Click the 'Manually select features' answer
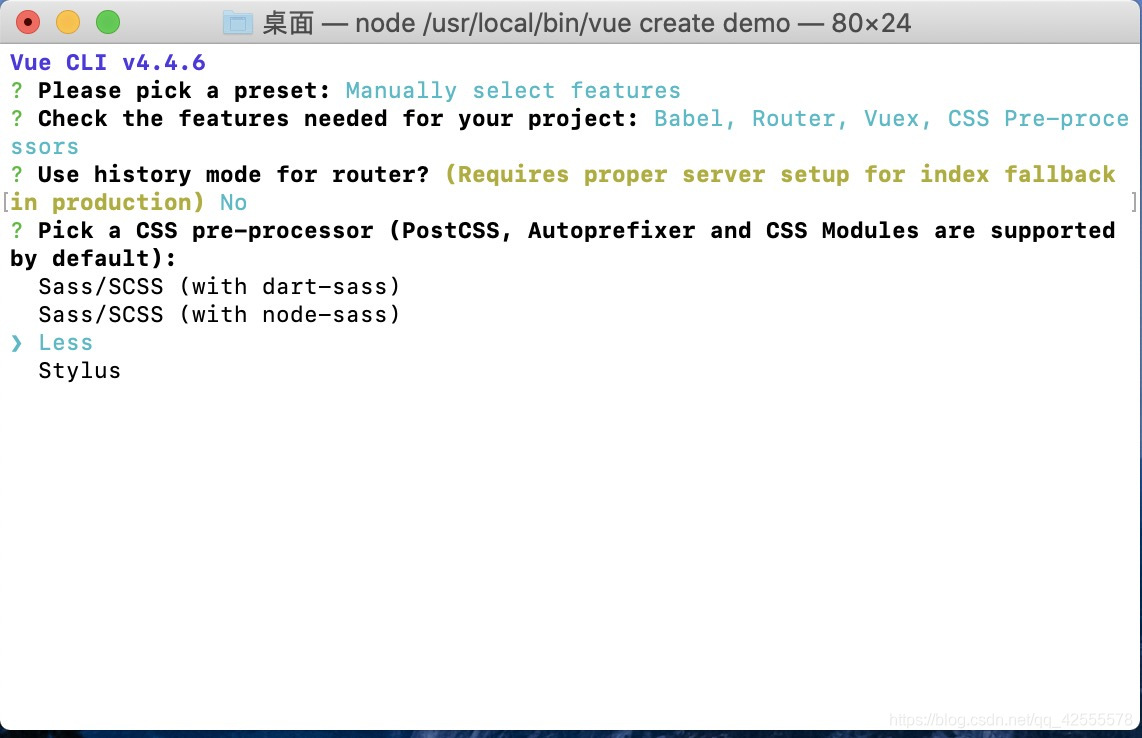This screenshot has height=738, width=1142. [513, 90]
